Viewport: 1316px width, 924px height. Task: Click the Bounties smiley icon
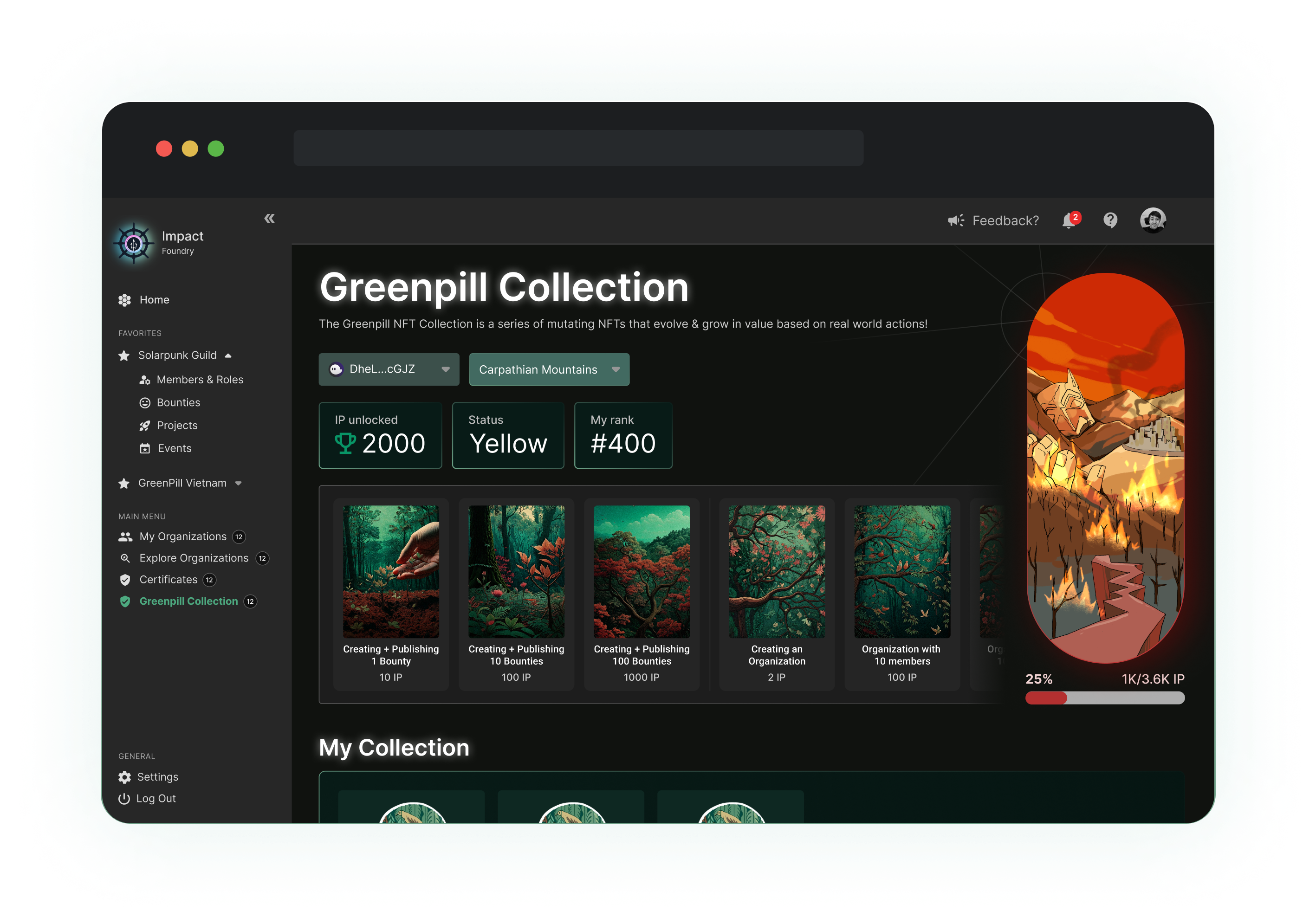coord(145,403)
